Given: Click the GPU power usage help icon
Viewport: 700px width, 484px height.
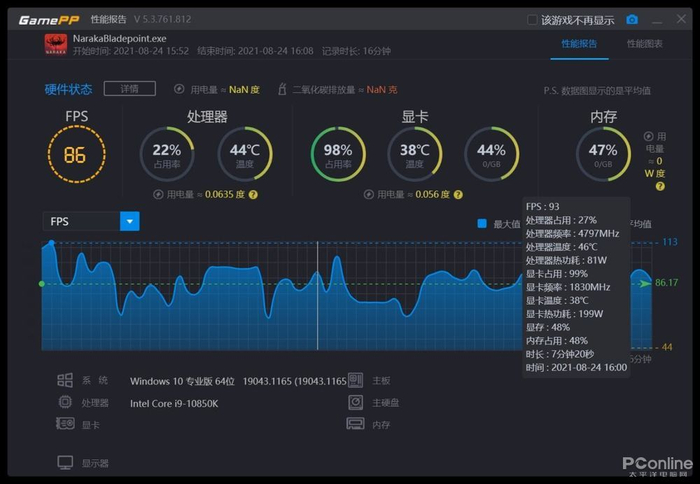Looking at the screenshot, I should (x=458, y=195).
